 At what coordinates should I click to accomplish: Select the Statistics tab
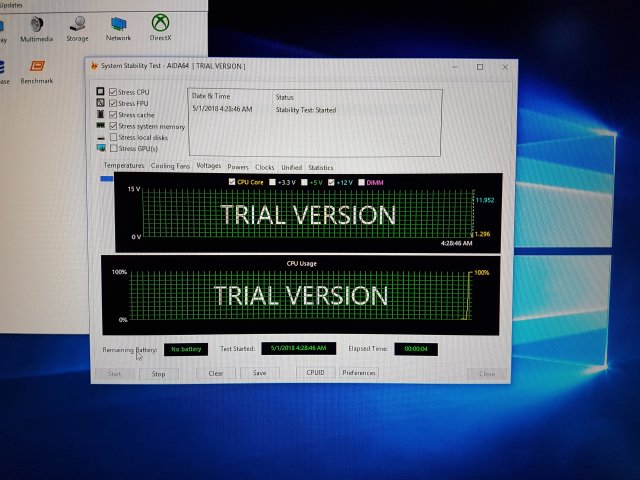click(x=320, y=167)
